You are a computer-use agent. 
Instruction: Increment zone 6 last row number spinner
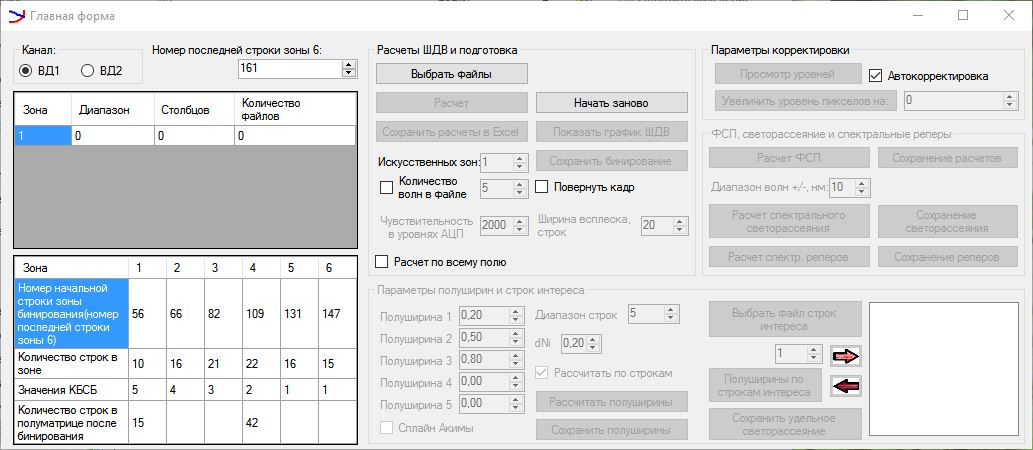tap(348, 65)
